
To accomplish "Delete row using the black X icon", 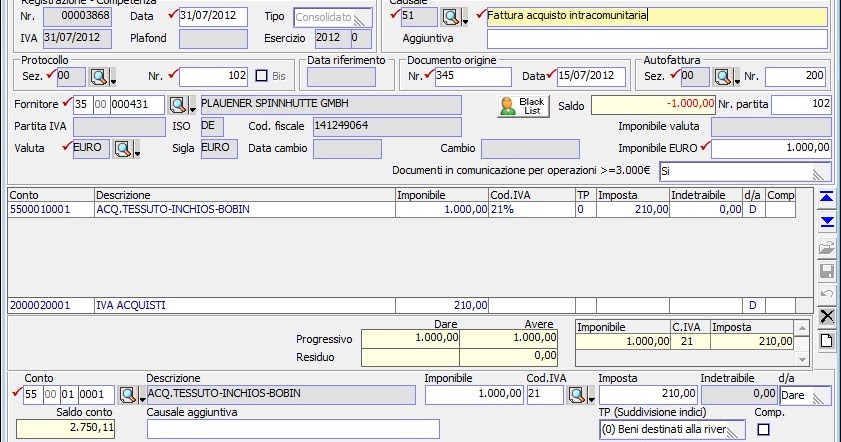I will (x=827, y=316).
